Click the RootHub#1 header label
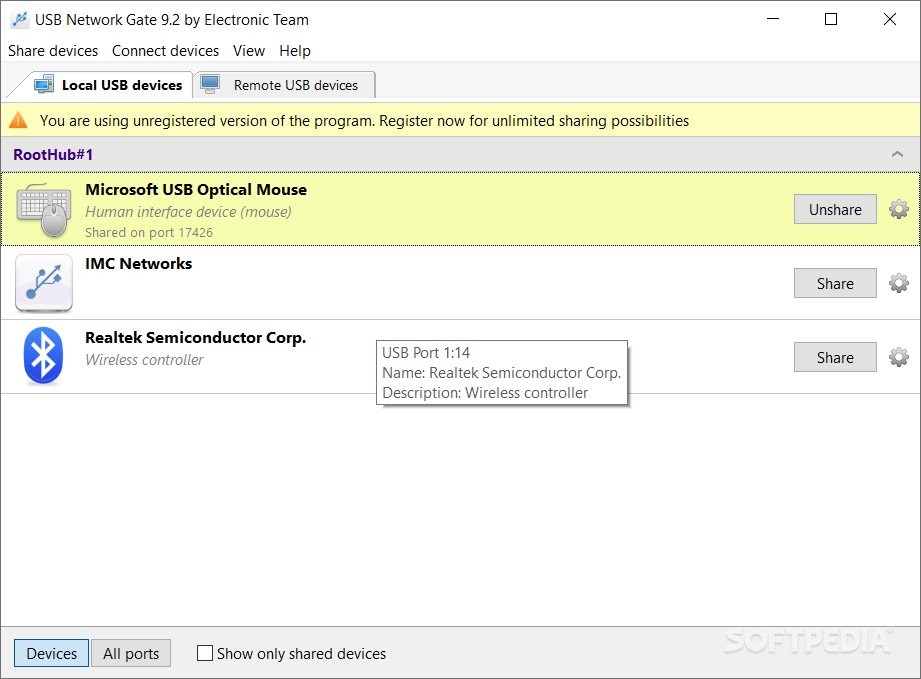The width and height of the screenshot is (921, 679). 53,154
